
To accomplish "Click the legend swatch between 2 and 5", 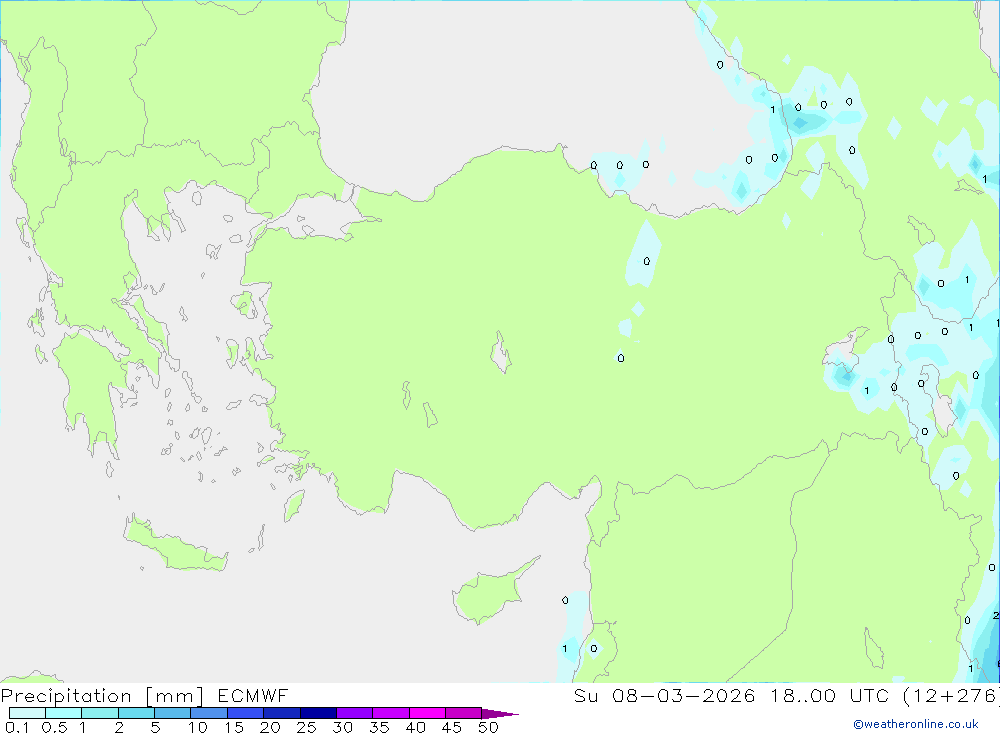I will coord(136,713).
